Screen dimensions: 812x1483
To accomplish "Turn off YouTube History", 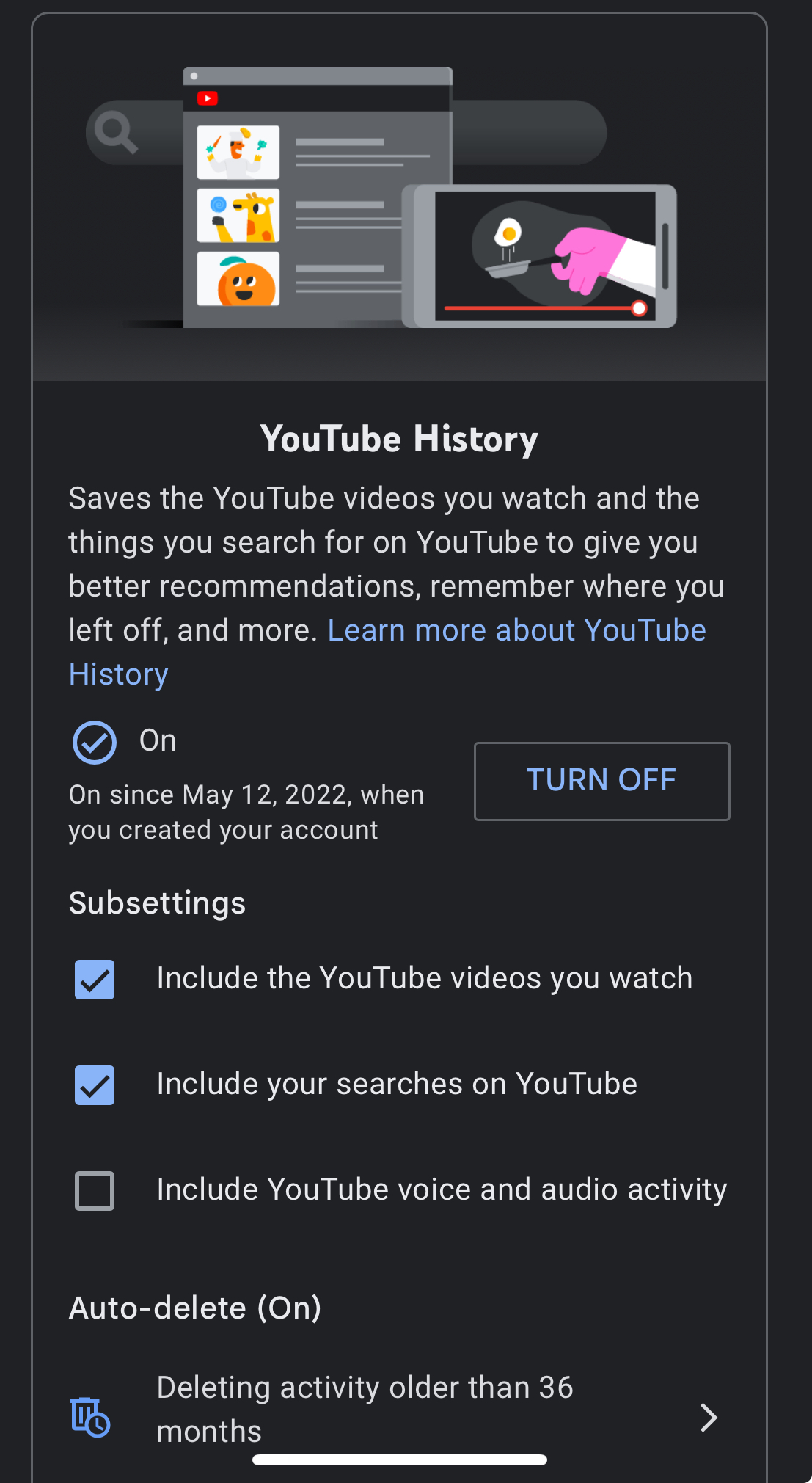I will pyautogui.click(x=602, y=781).
